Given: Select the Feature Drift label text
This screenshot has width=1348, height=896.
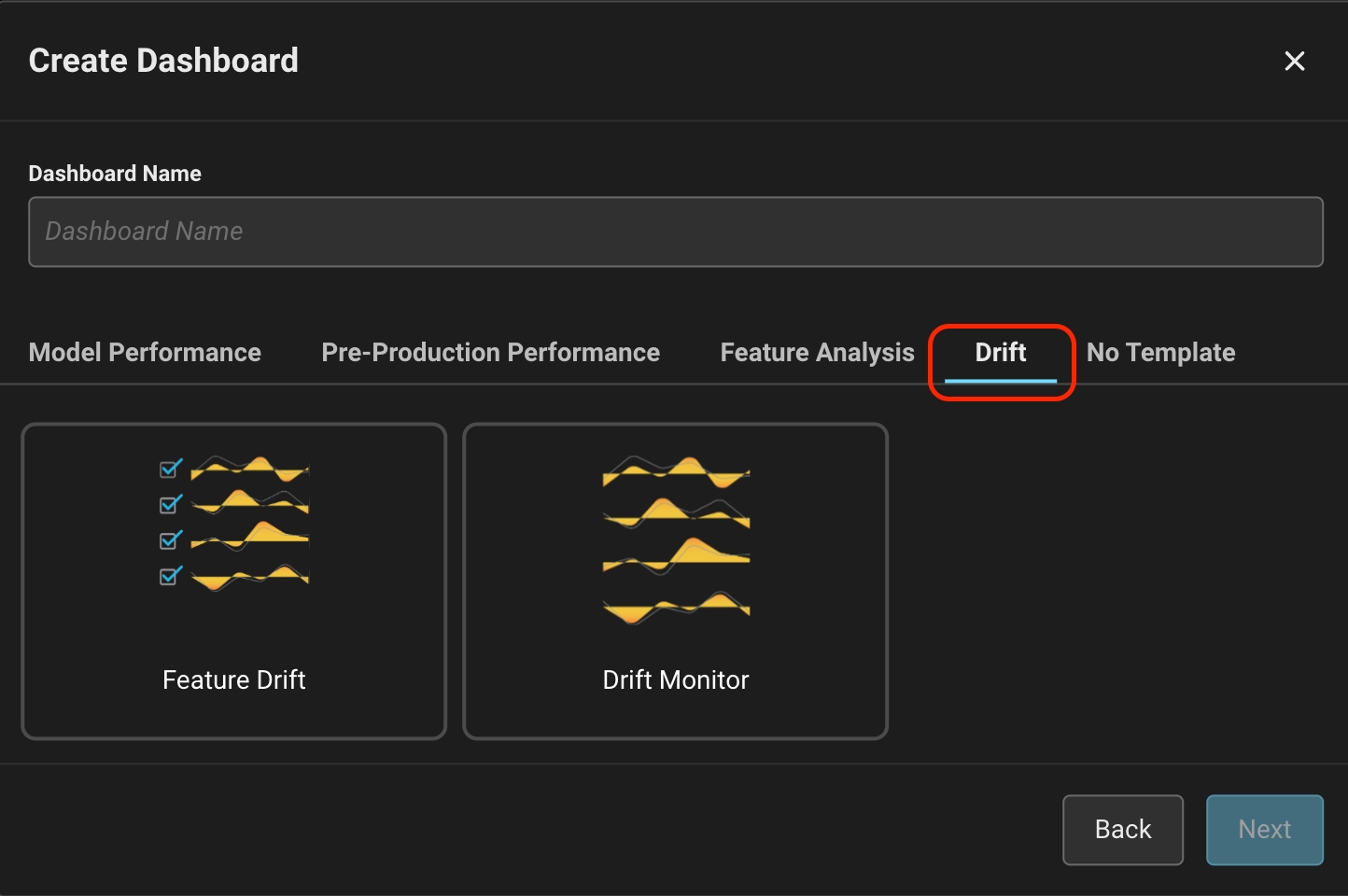Looking at the screenshot, I should coord(233,680).
